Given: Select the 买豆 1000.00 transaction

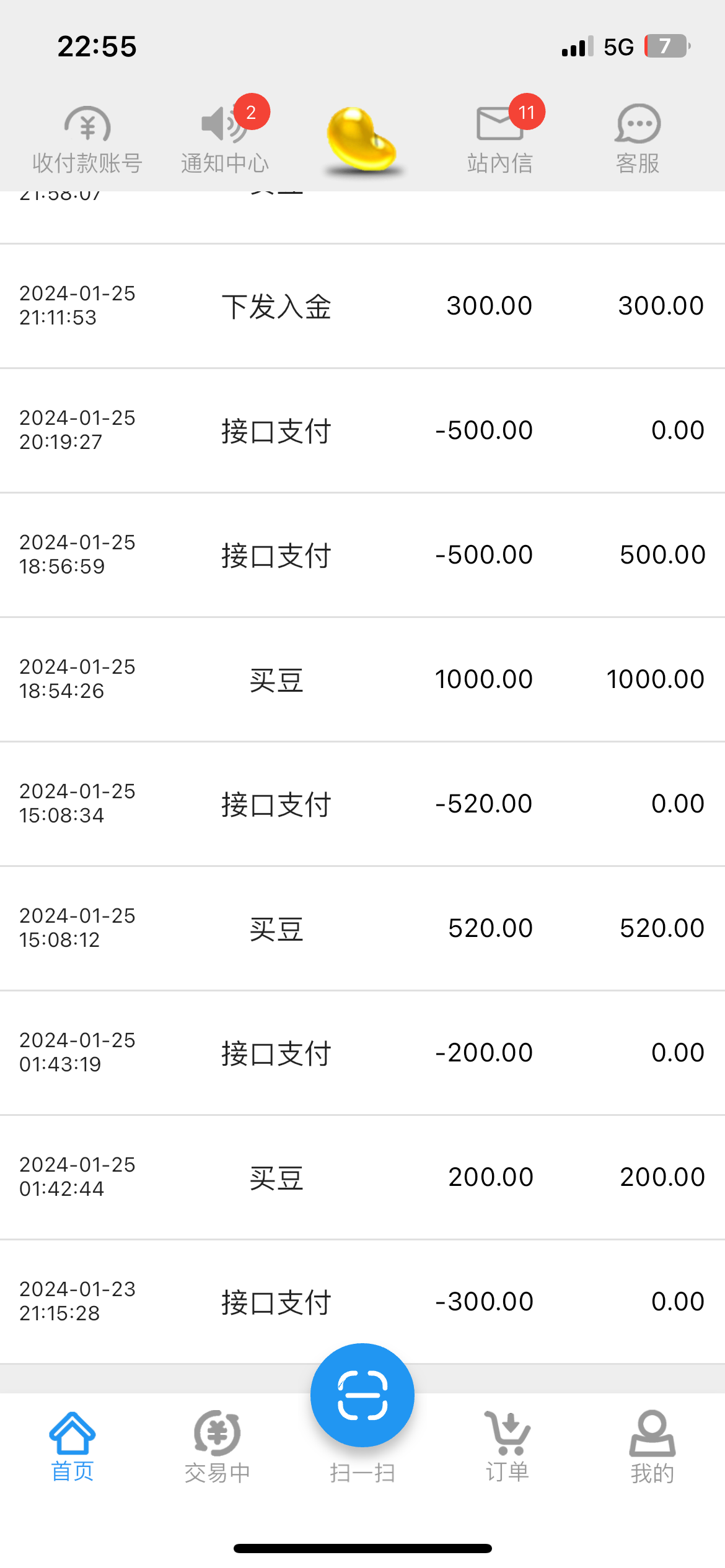Looking at the screenshot, I should [362, 679].
